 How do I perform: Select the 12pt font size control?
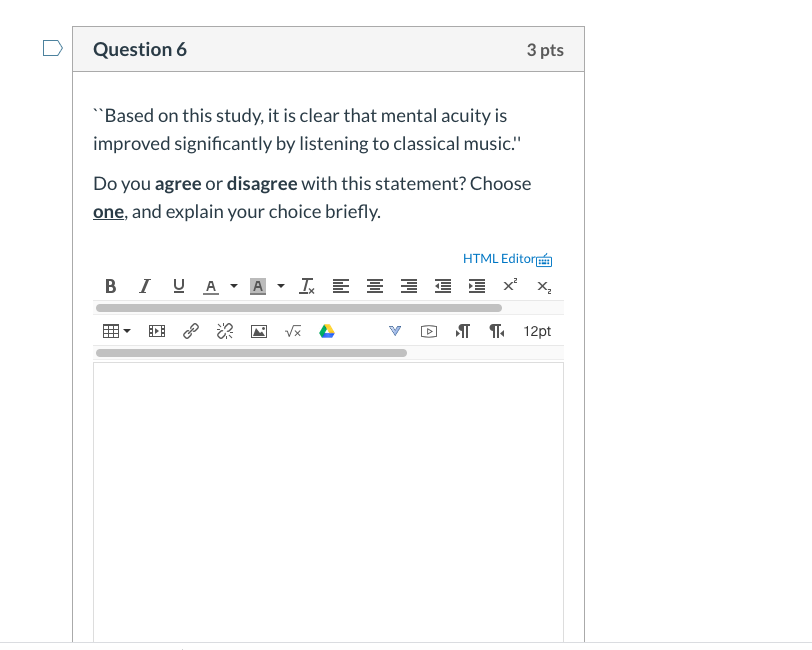point(537,331)
